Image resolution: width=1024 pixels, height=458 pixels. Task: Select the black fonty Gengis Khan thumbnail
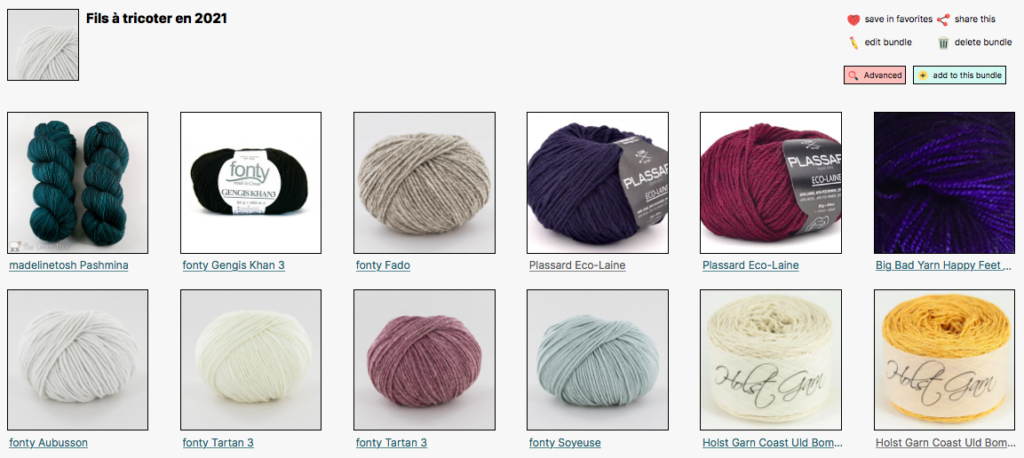click(x=251, y=183)
